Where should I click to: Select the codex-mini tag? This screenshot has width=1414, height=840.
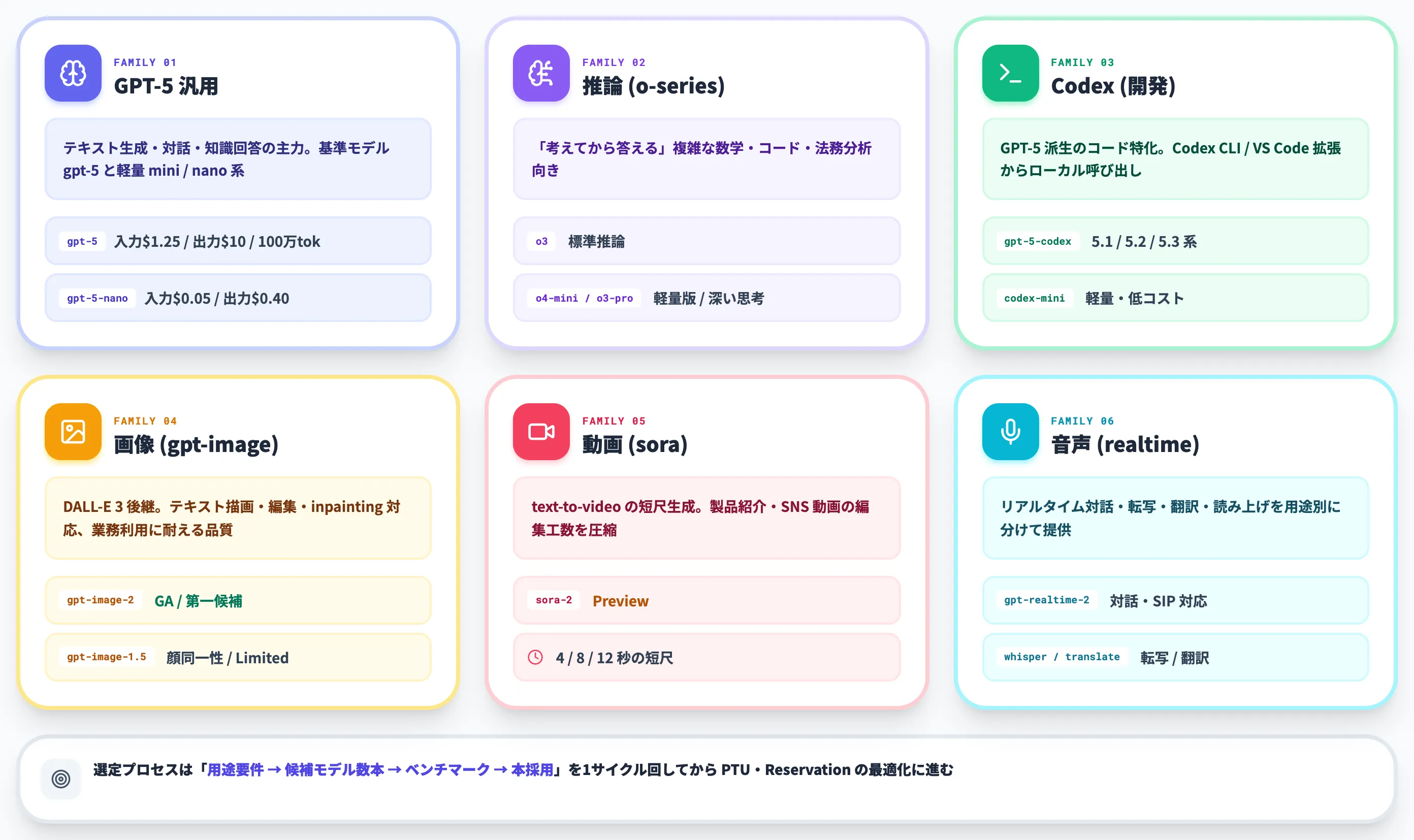click(x=1034, y=298)
